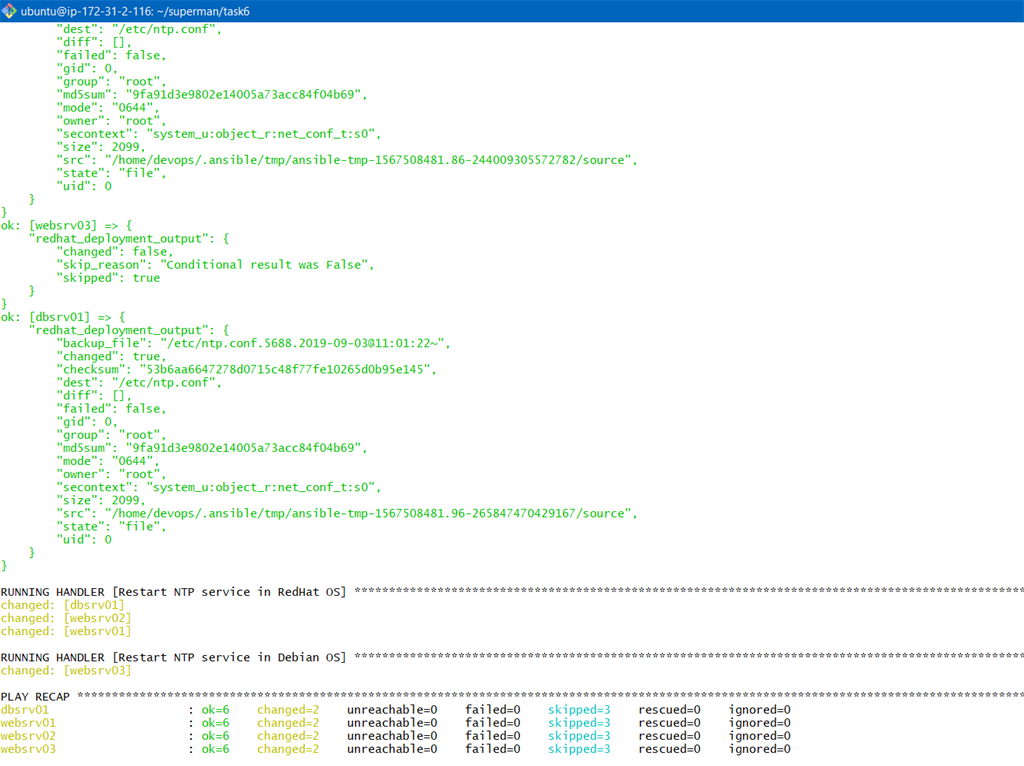The width and height of the screenshot is (1024, 766).
Task: Click the ok: [websrv03] result line
Action: pos(60,225)
